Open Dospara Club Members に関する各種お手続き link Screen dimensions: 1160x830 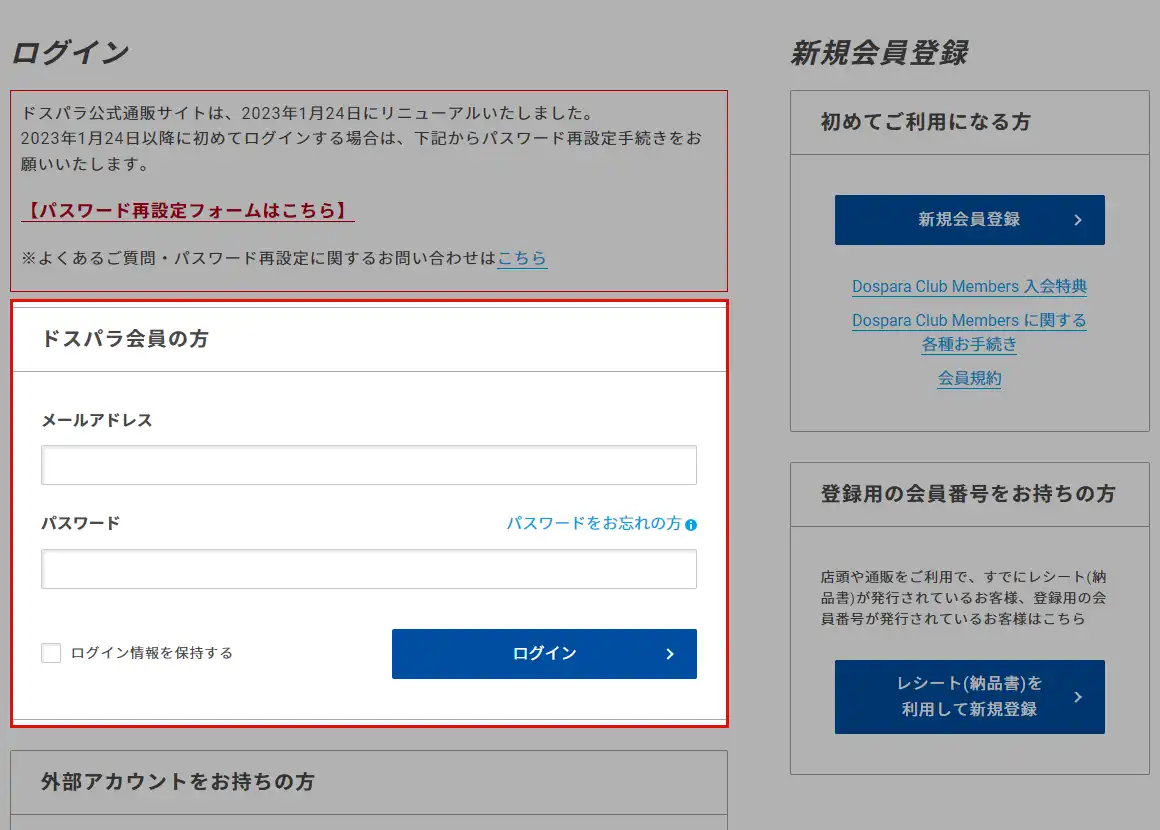[x=969, y=332]
